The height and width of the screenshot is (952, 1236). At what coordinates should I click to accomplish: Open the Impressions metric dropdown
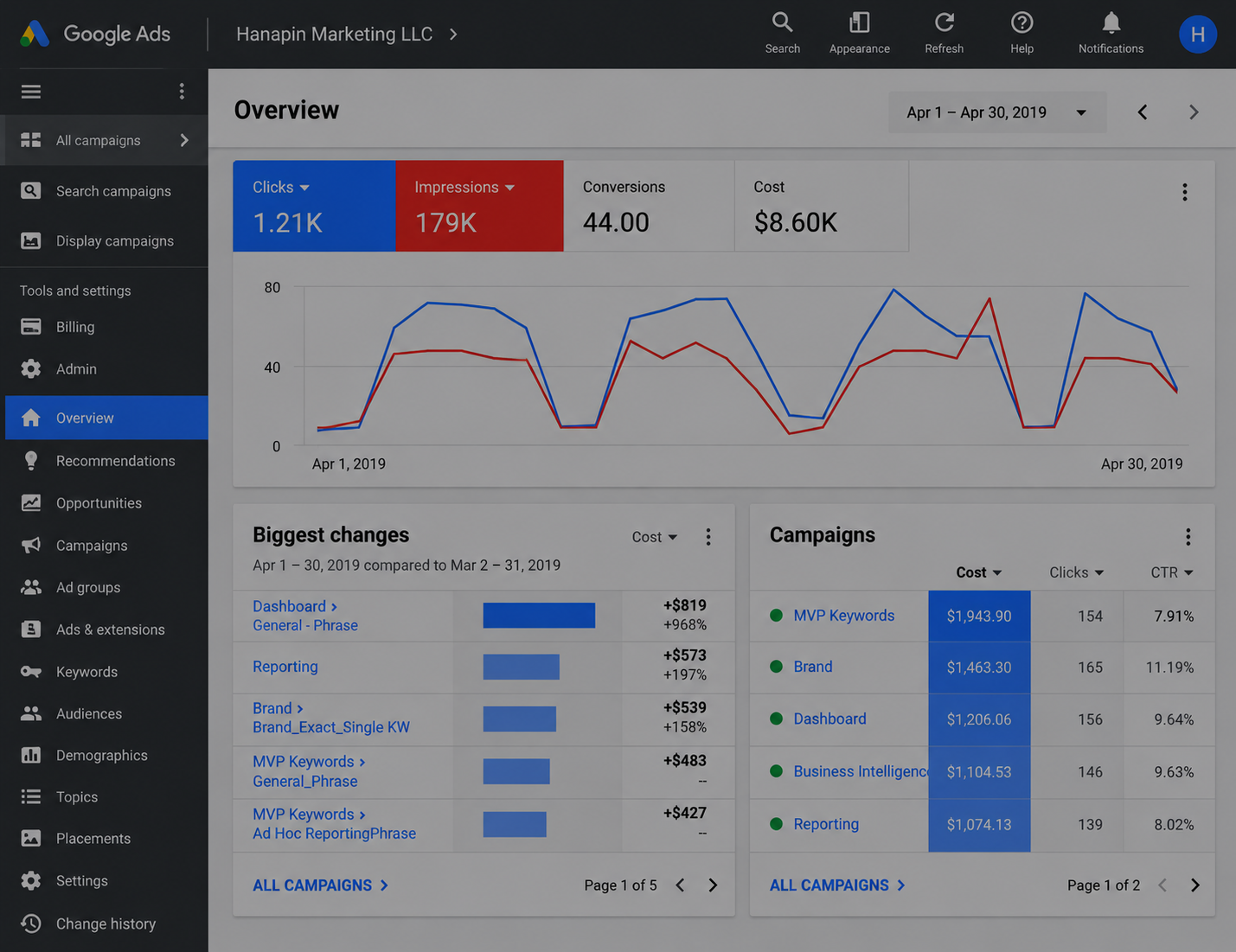464,188
